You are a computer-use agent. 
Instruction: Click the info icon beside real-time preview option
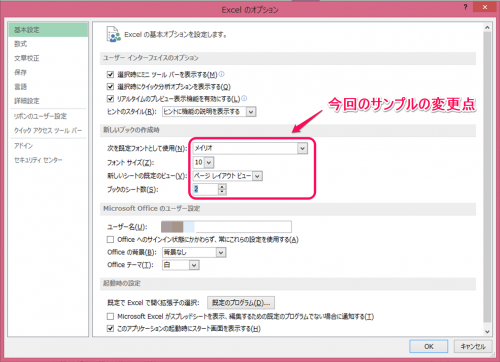point(244,98)
